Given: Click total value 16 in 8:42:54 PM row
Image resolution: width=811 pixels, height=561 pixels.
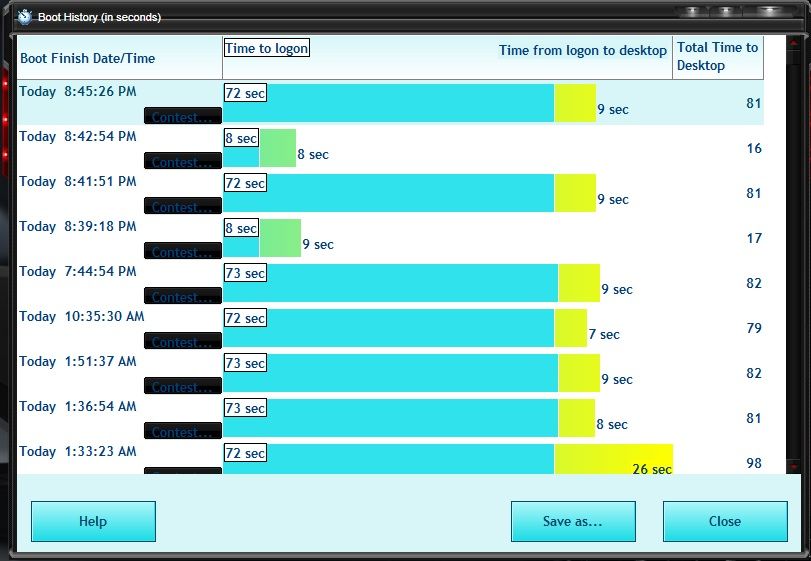Looking at the screenshot, I should point(754,148).
